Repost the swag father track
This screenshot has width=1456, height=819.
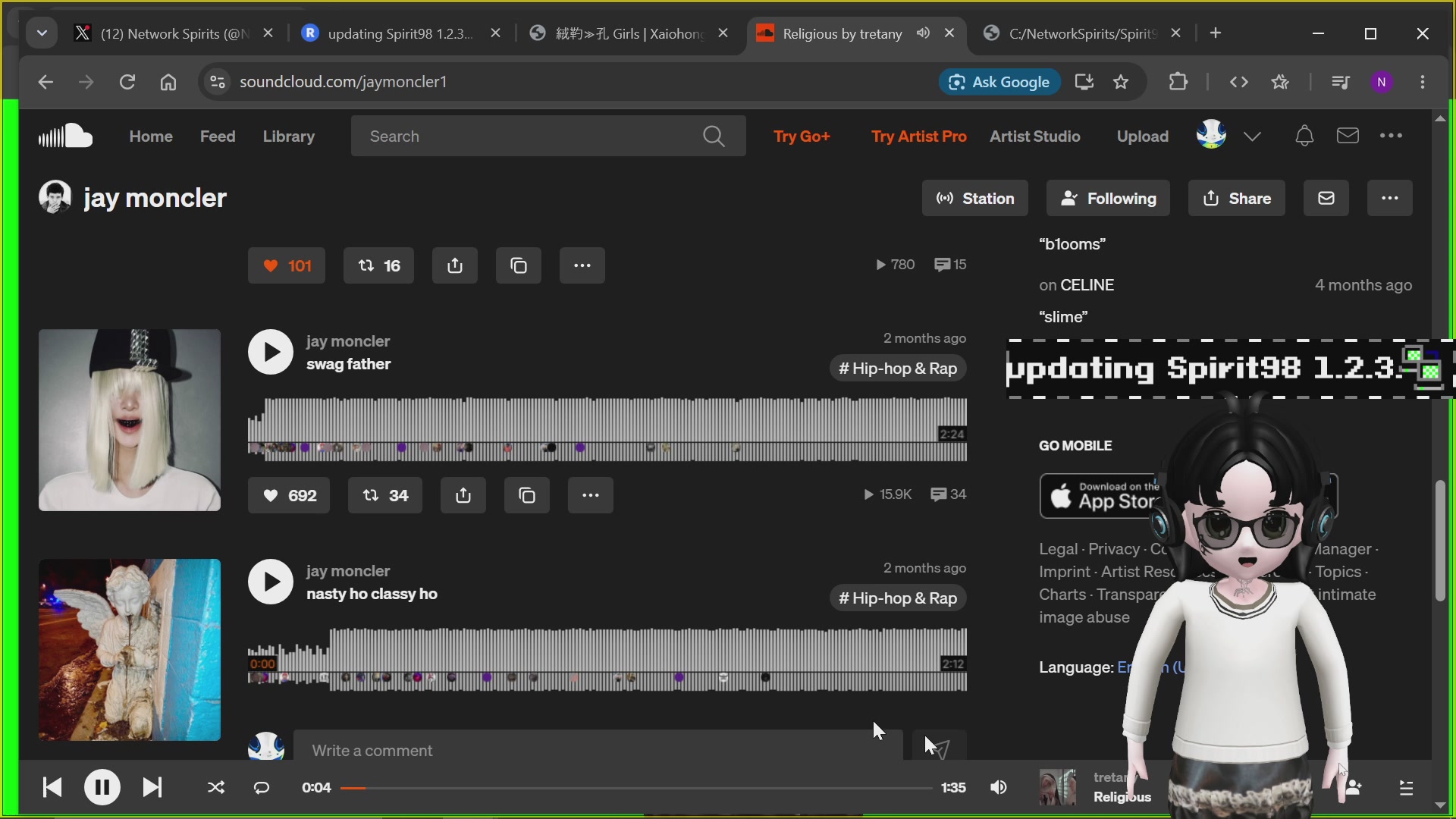(385, 495)
